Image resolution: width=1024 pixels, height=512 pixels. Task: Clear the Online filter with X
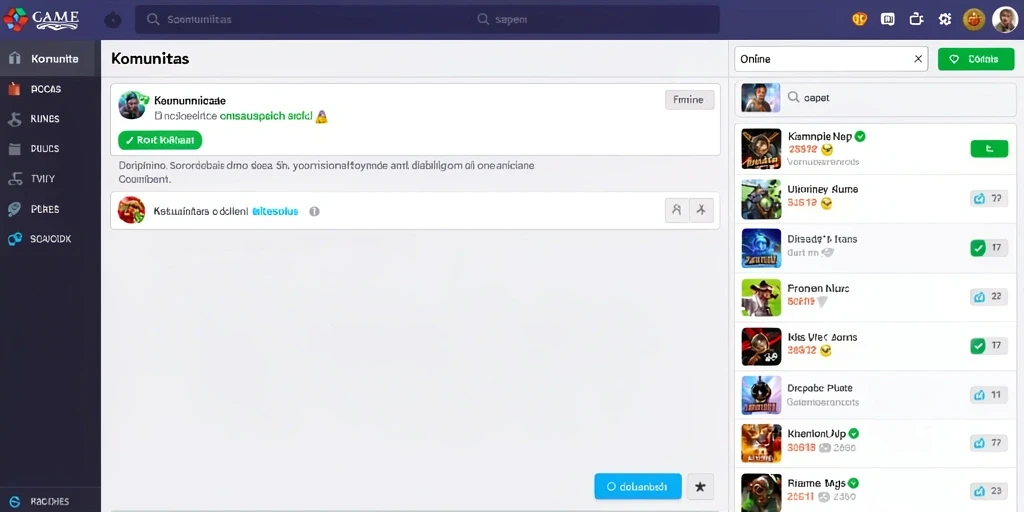pos(918,59)
